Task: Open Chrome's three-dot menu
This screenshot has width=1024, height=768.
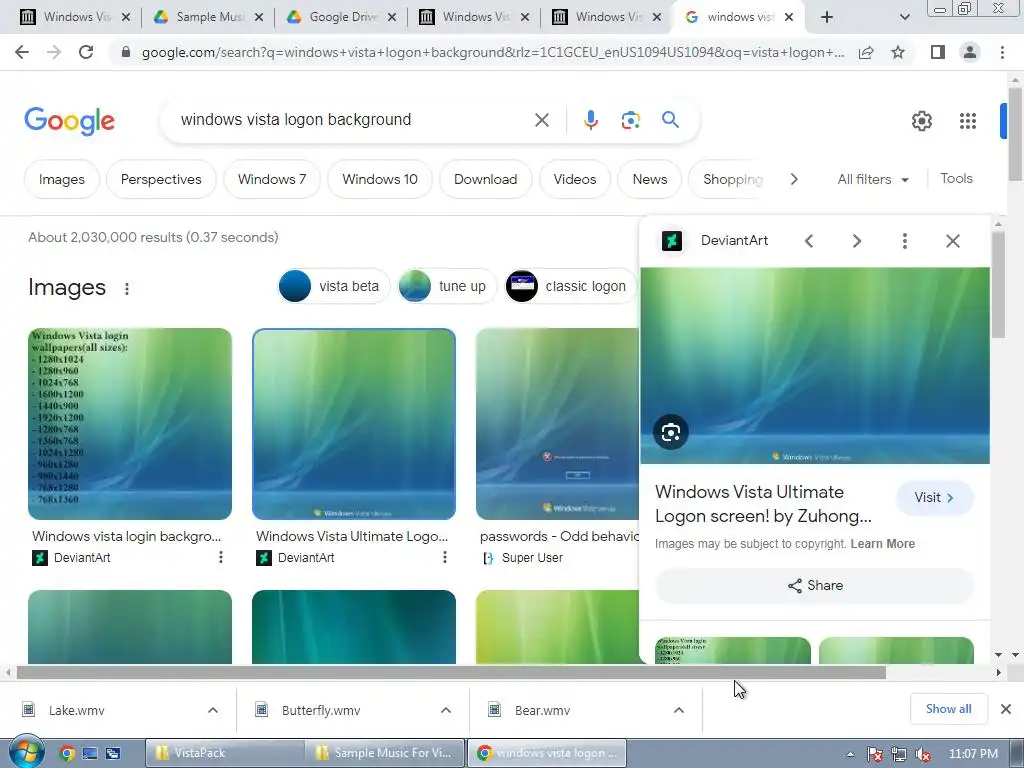Action: (x=1002, y=52)
